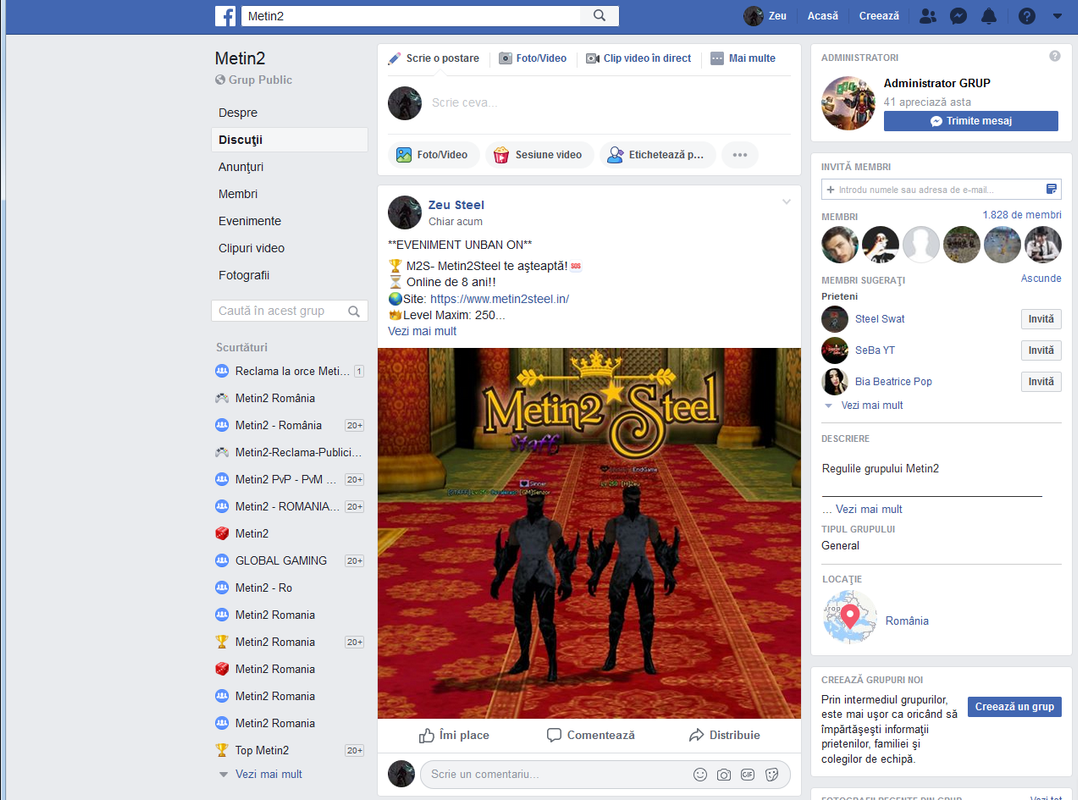Expand post text 'Vezi mai mult'
Viewport: 1078px width, 800px height.
point(421,331)
